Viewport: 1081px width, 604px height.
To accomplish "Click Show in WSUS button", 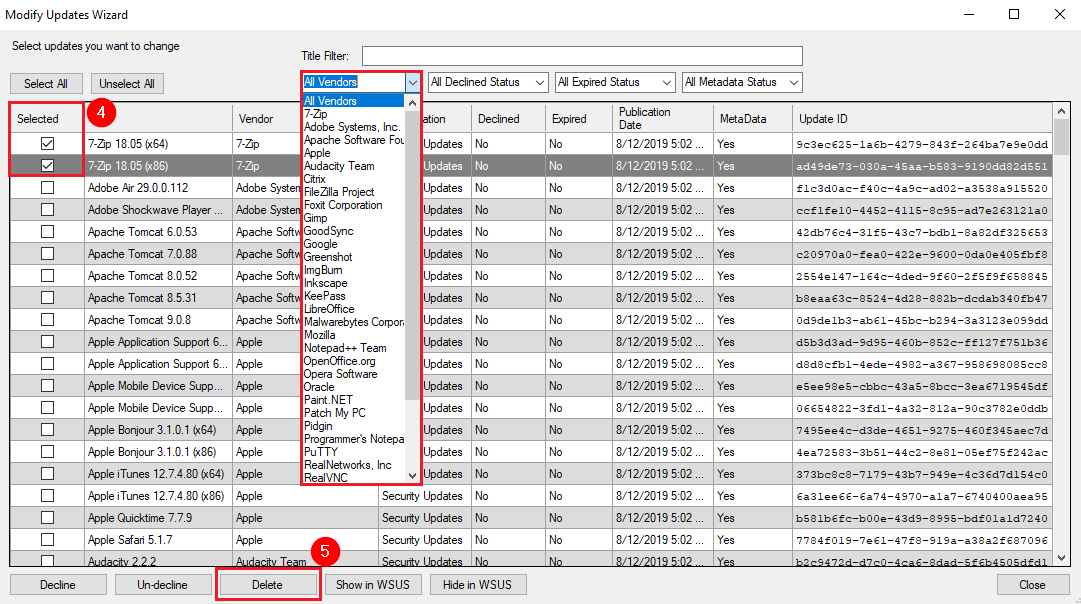I will pos(373,585).
